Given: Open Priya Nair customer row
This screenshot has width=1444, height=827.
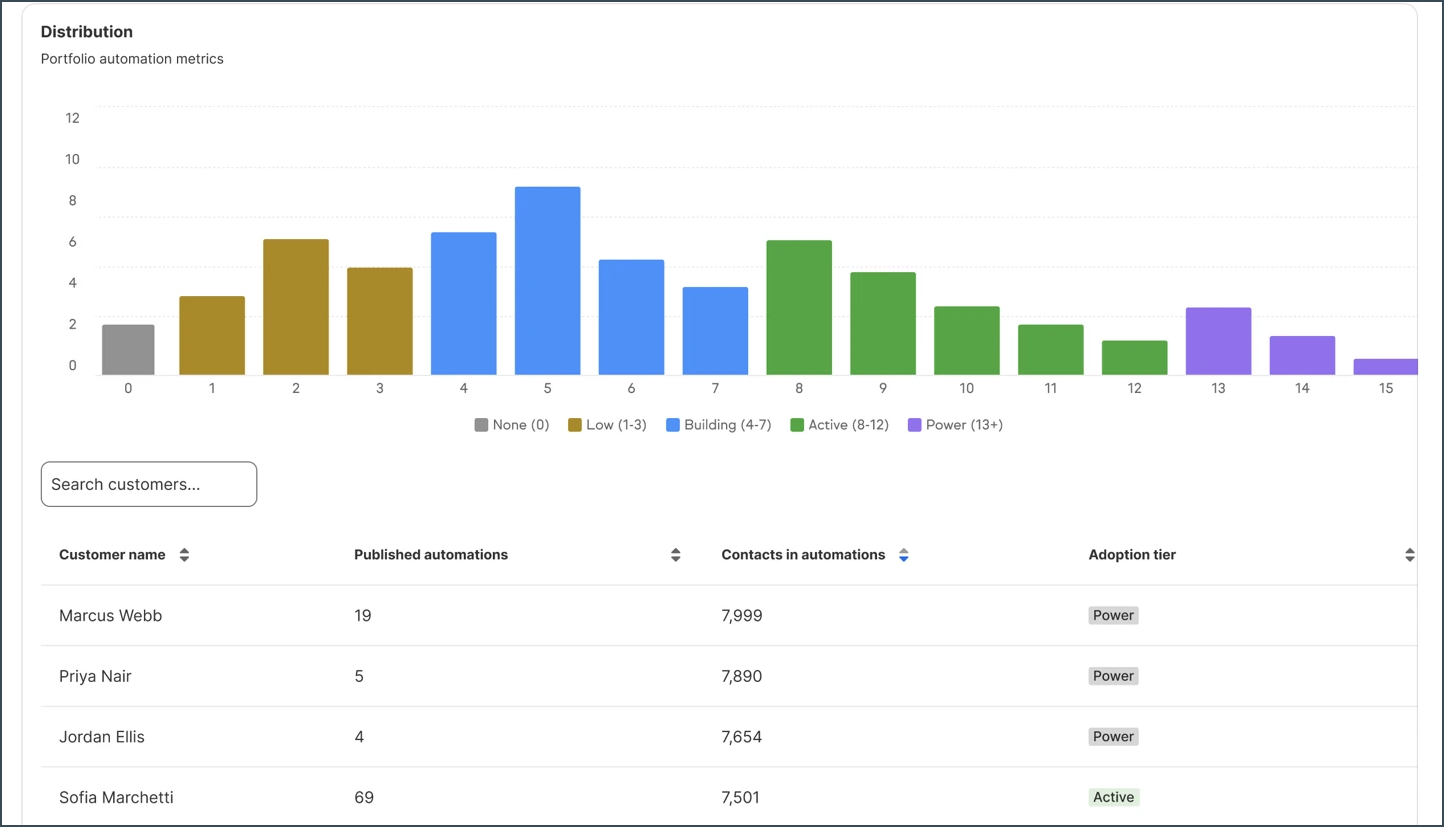Looking at the screenshot, I should (x=729, y=676).
